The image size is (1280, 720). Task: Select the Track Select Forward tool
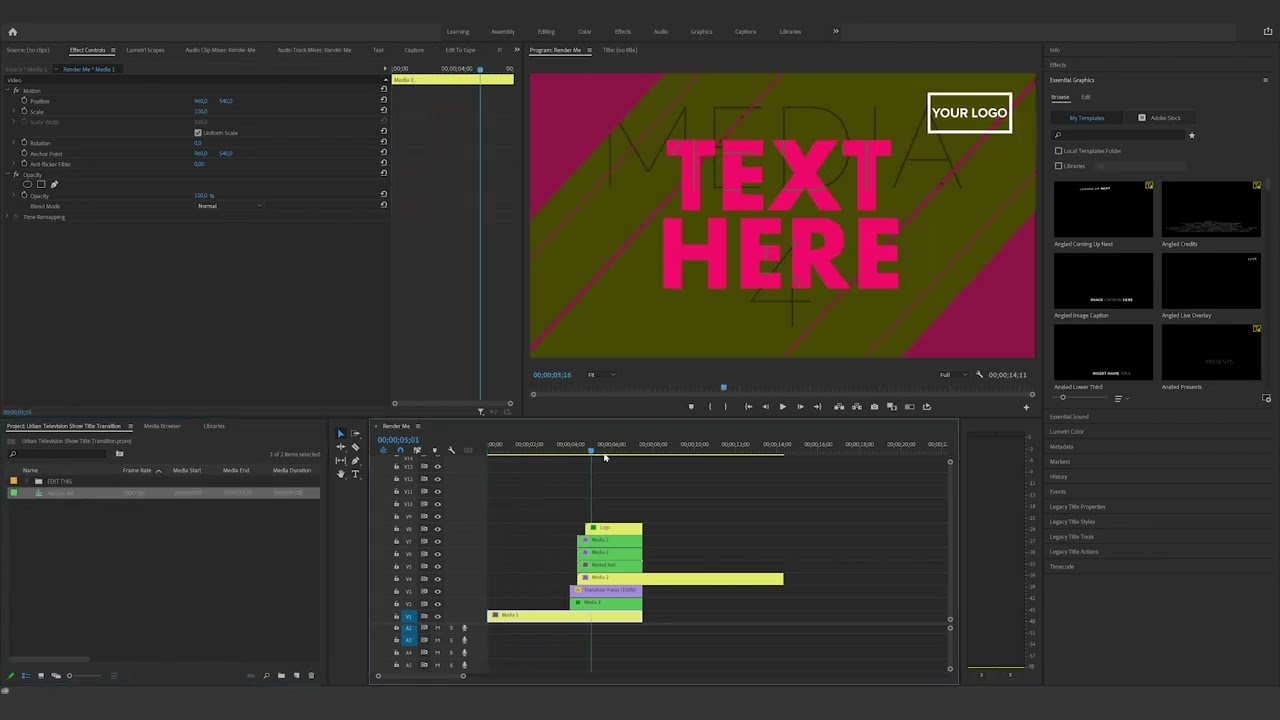(x=355, y=434)
